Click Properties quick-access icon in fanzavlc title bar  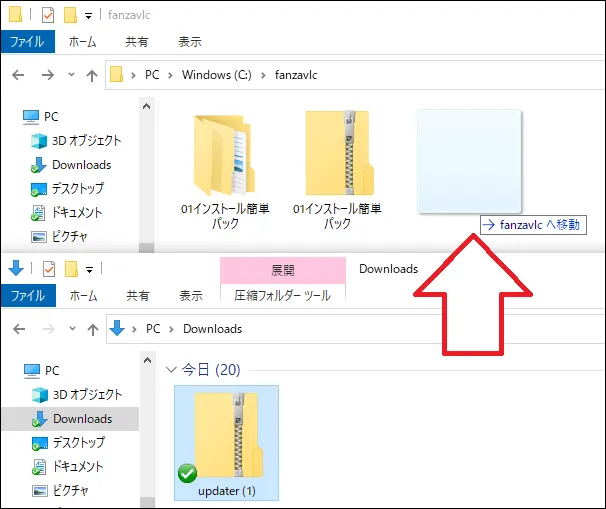click(48, 15)
